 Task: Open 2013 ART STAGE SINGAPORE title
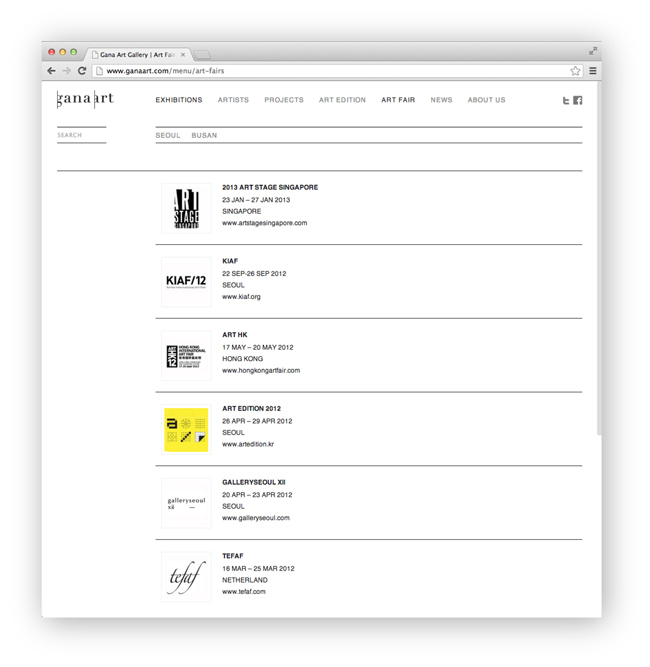[270, 187]
